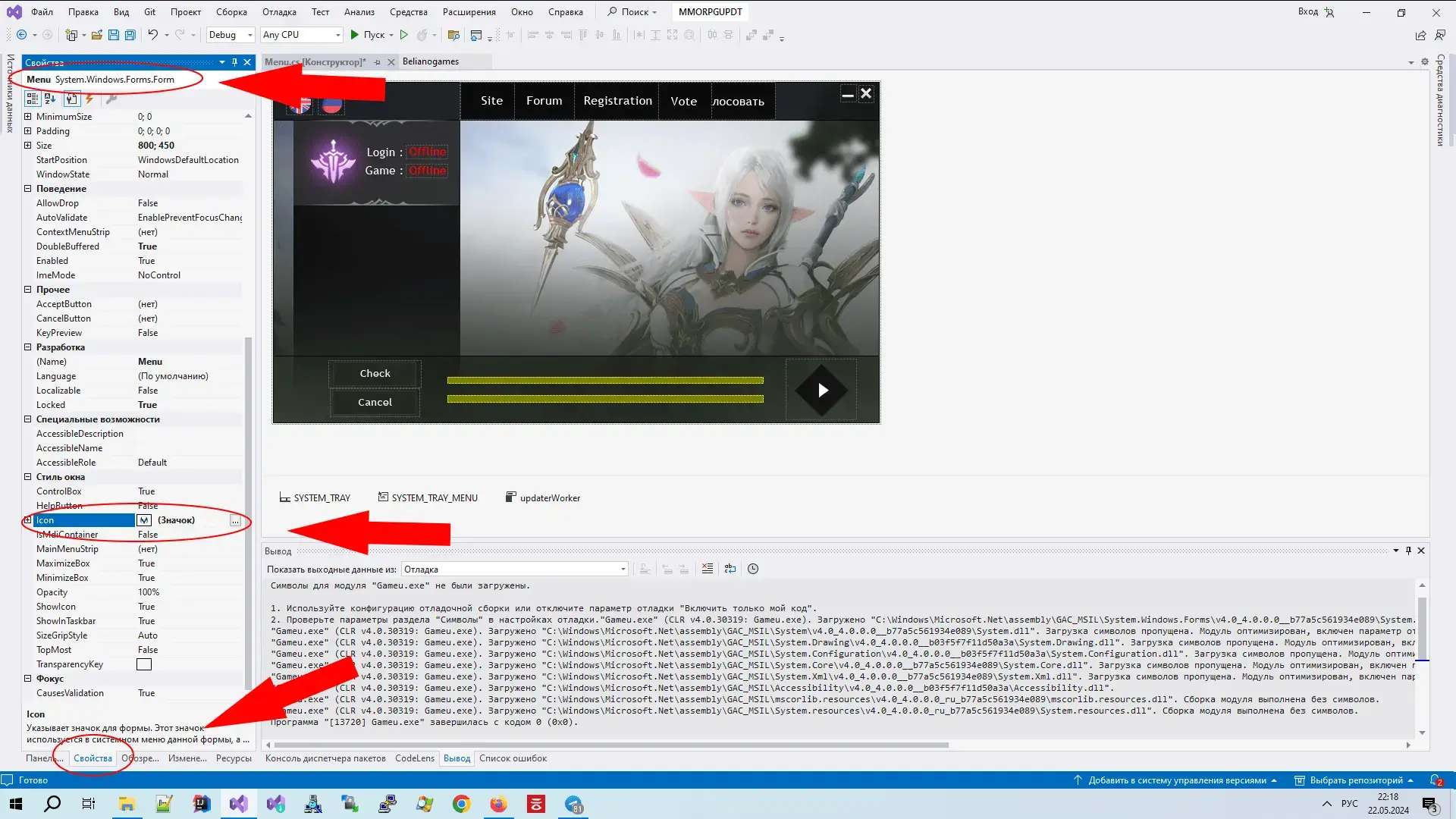Start debugging with the Пуск button

368,35
